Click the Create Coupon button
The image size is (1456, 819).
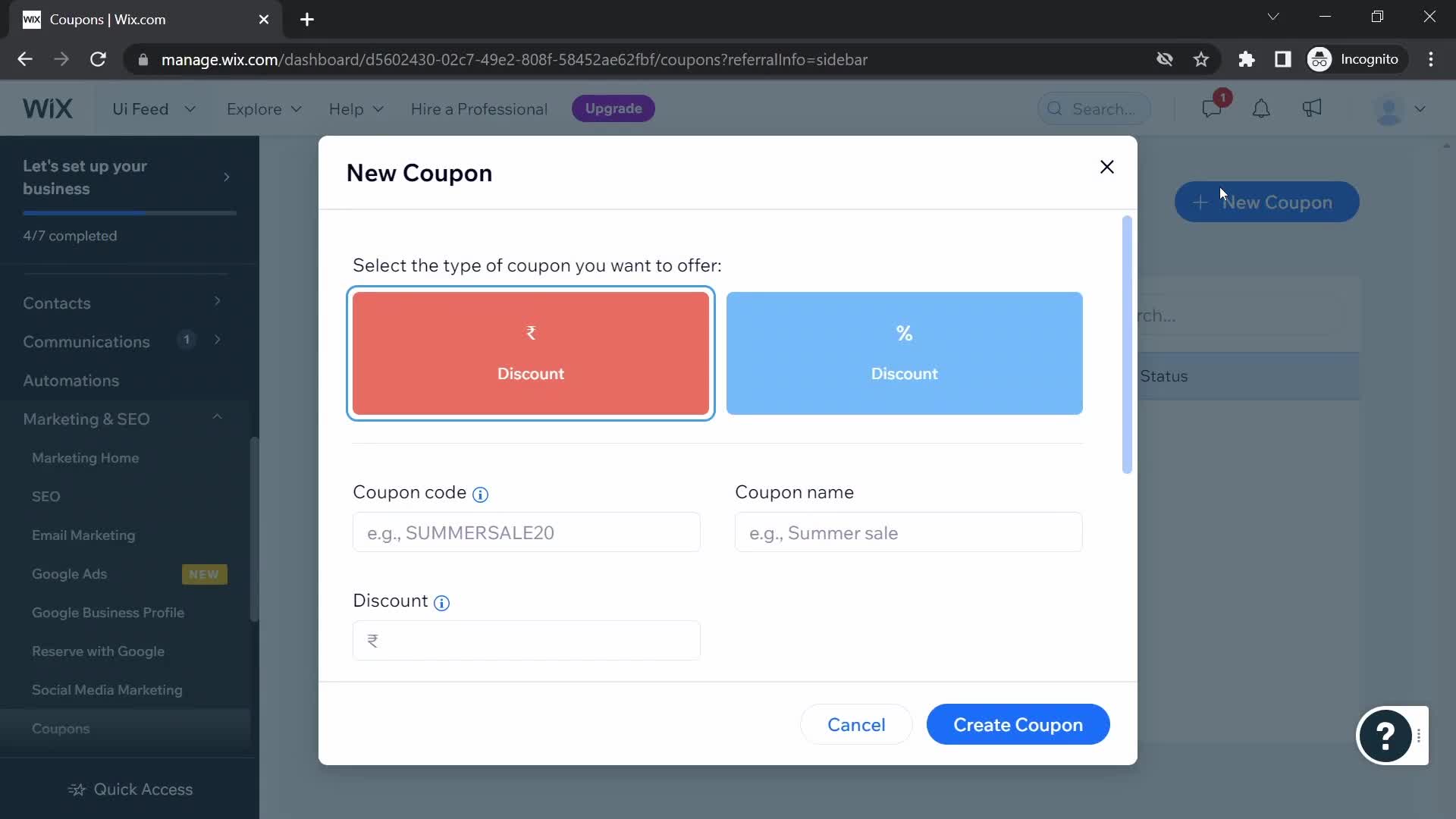coord(1018,724)
